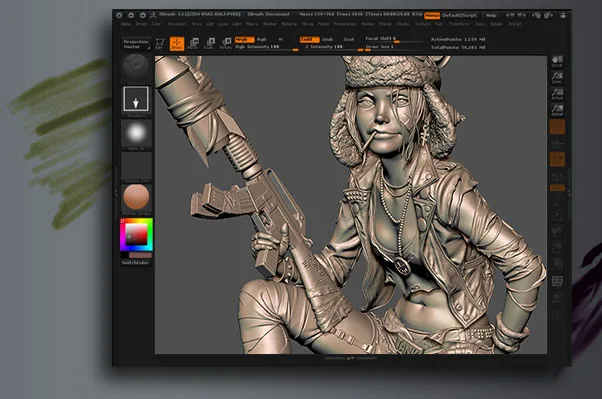Click the lock icon at top right

tap(563, 15)
